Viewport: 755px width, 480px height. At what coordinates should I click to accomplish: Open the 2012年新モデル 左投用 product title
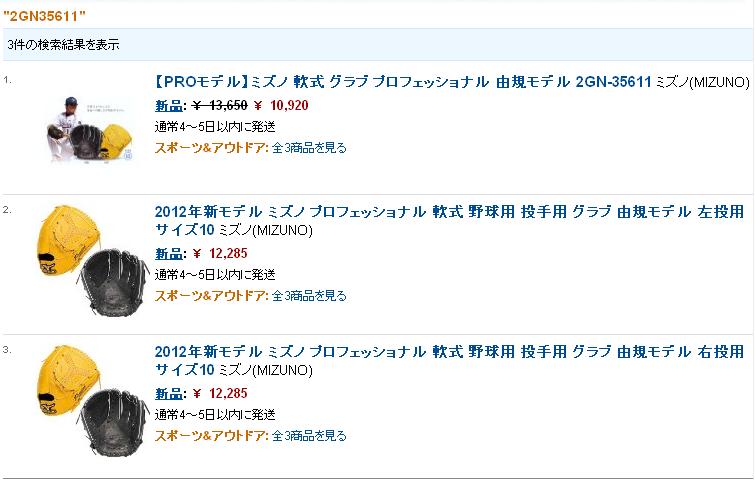(450, 212)
